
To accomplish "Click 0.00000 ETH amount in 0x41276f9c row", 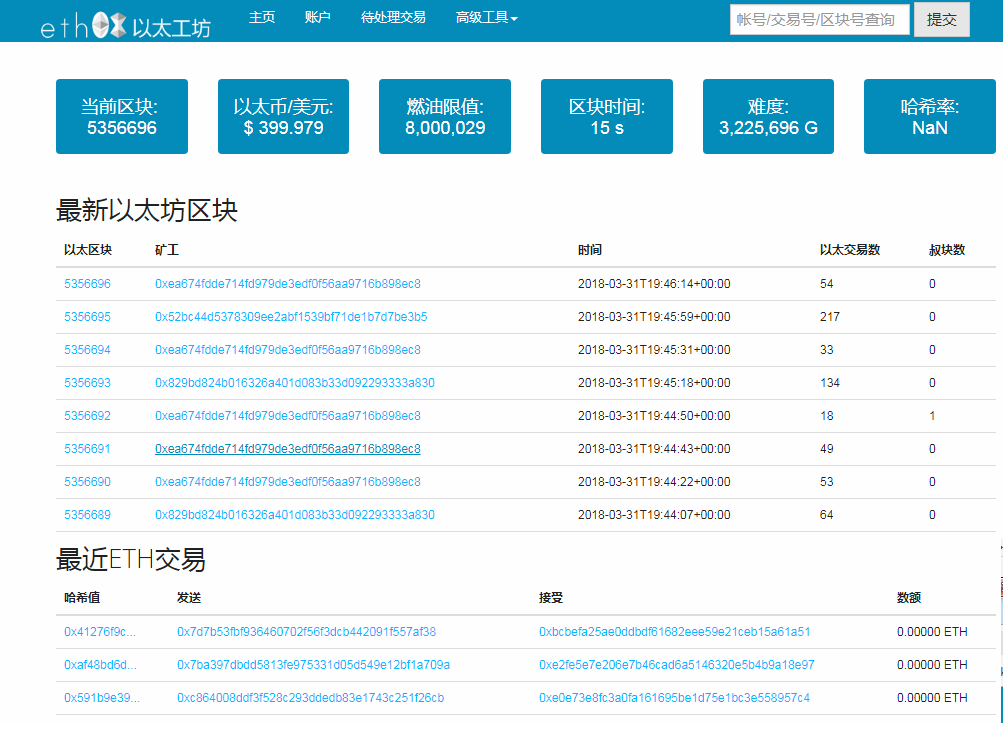I will click(x=932, y=632).
